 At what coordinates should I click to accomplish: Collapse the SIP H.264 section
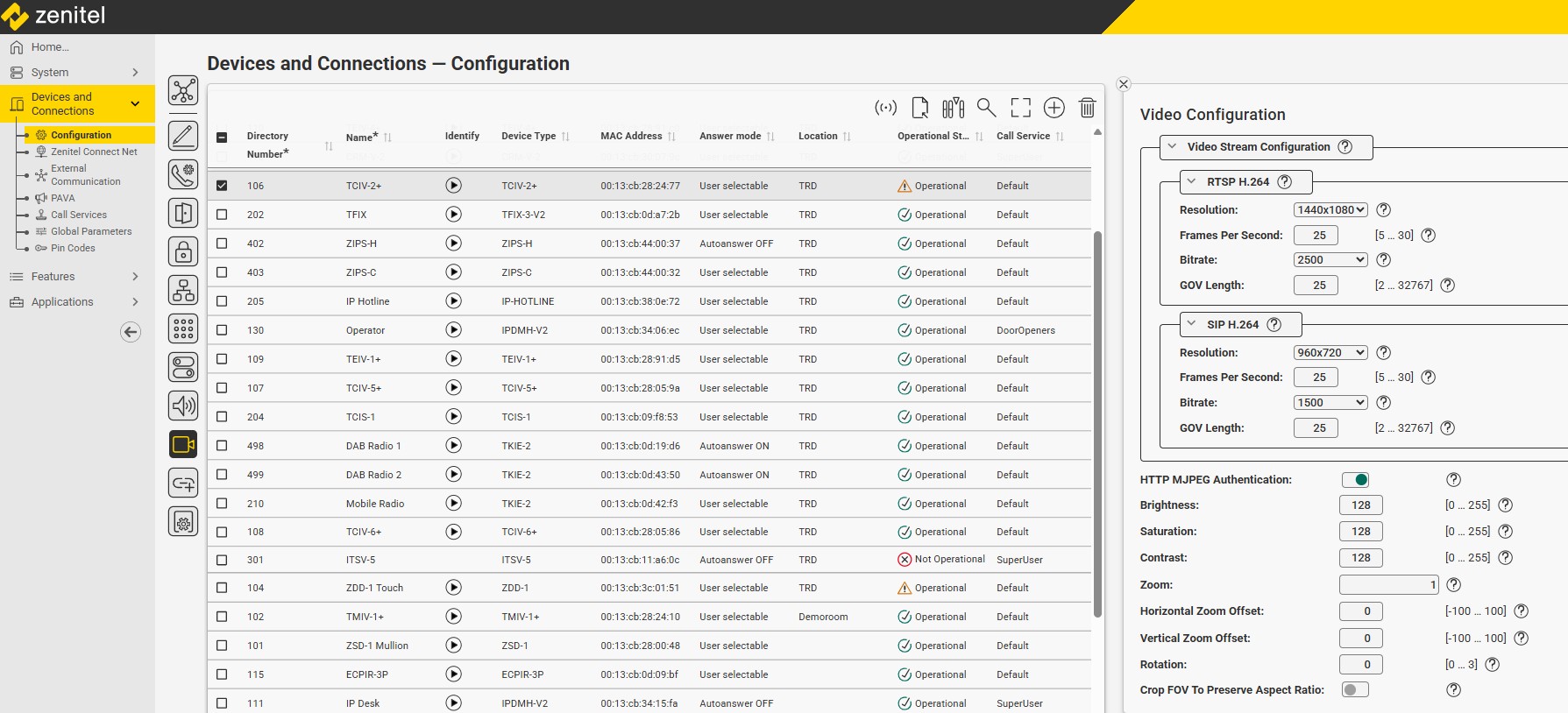tap(1192, 324)
